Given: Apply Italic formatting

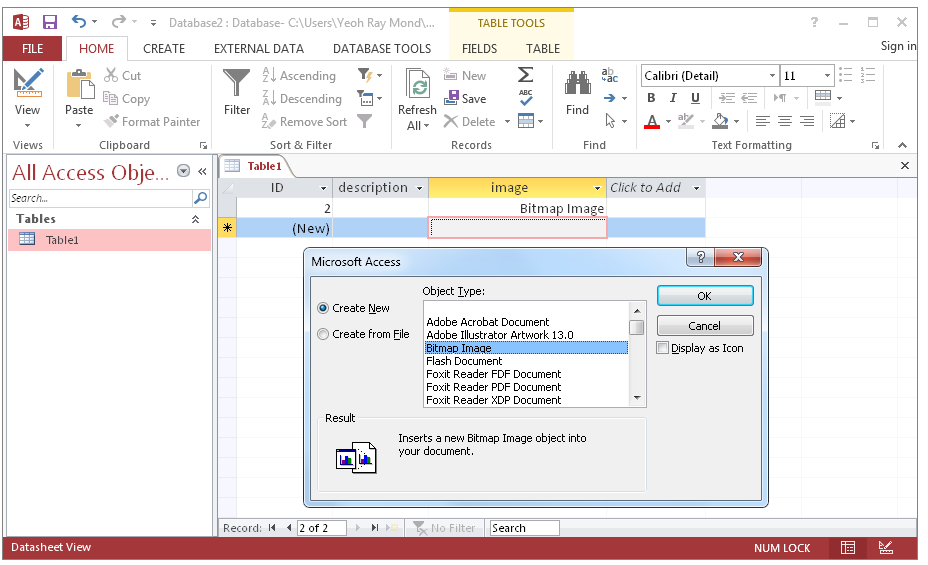Looking at the screenshot, I should click(673, 98).
